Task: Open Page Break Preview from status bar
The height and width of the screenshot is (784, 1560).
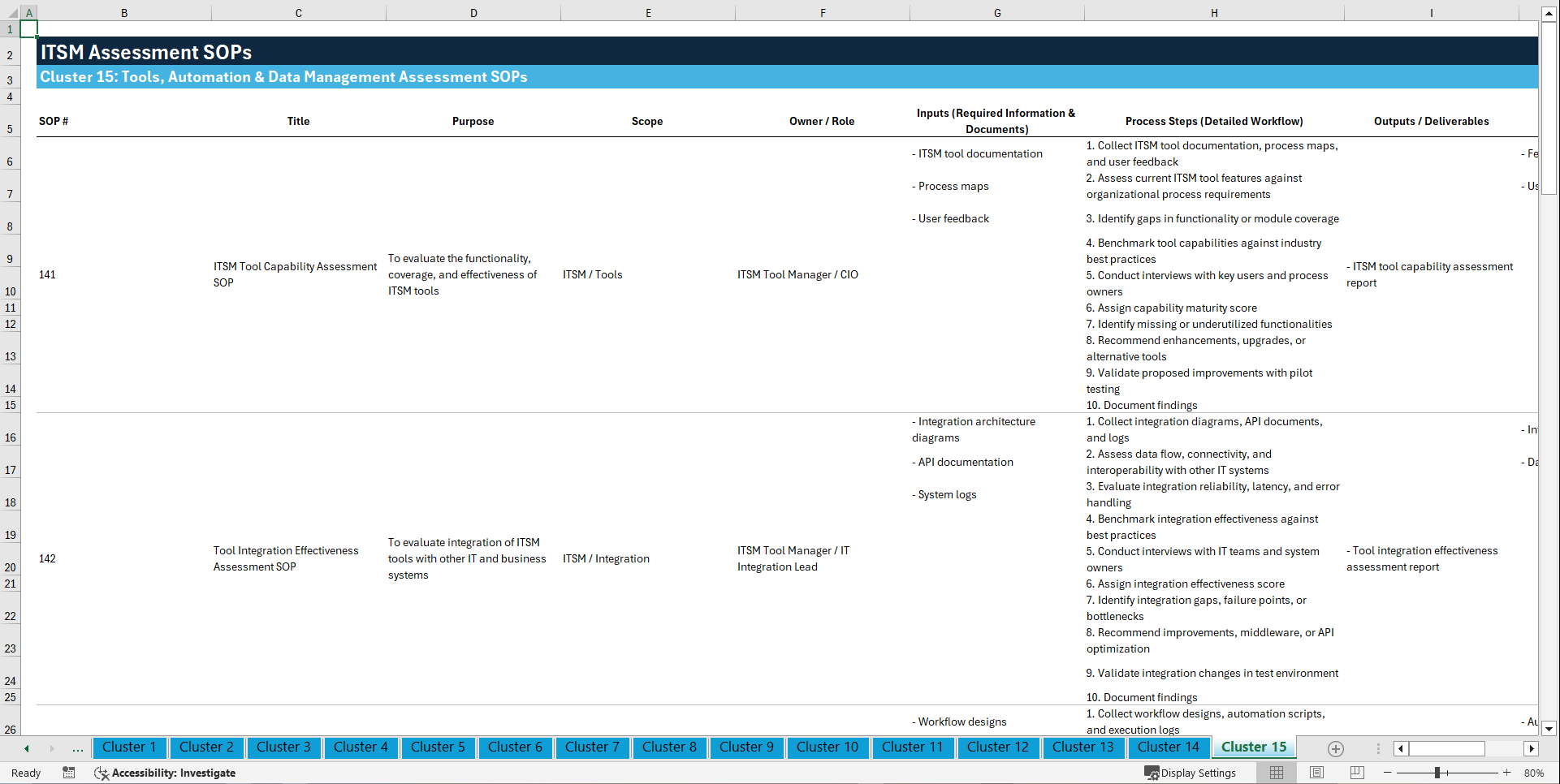Action: (x=1355, y=773)
